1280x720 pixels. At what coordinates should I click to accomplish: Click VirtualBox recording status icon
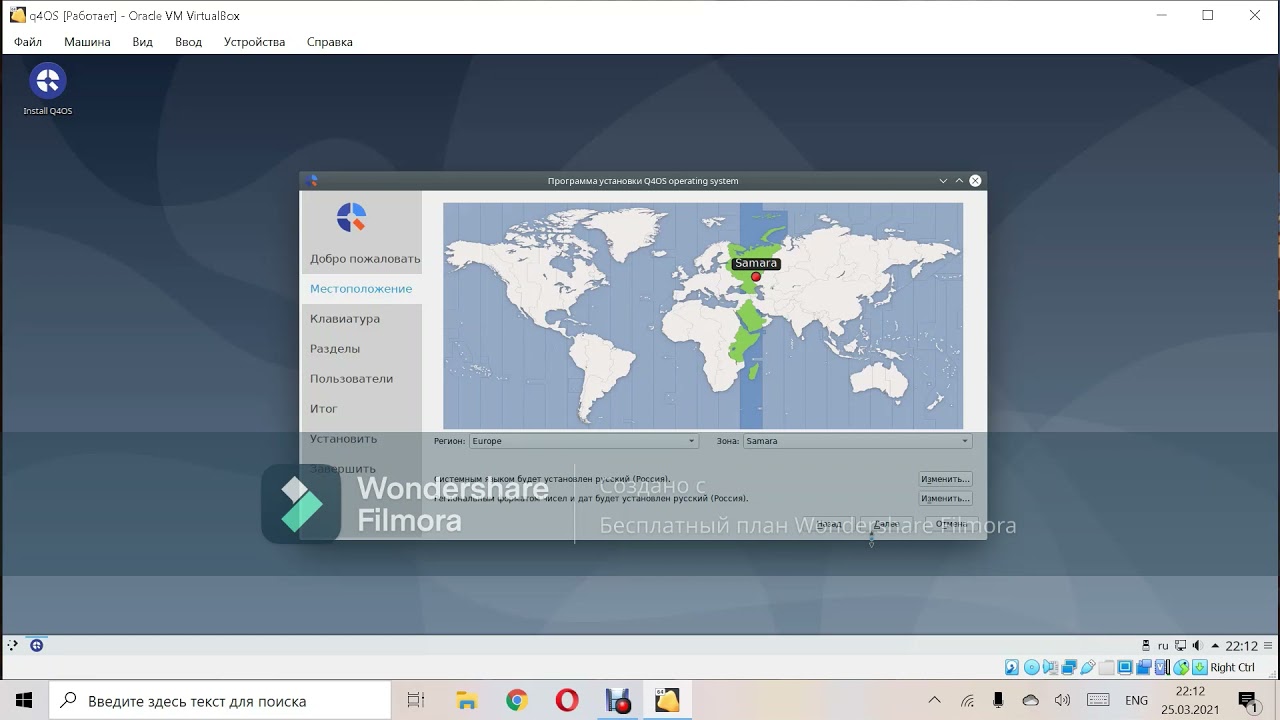tap(1144, 667)
